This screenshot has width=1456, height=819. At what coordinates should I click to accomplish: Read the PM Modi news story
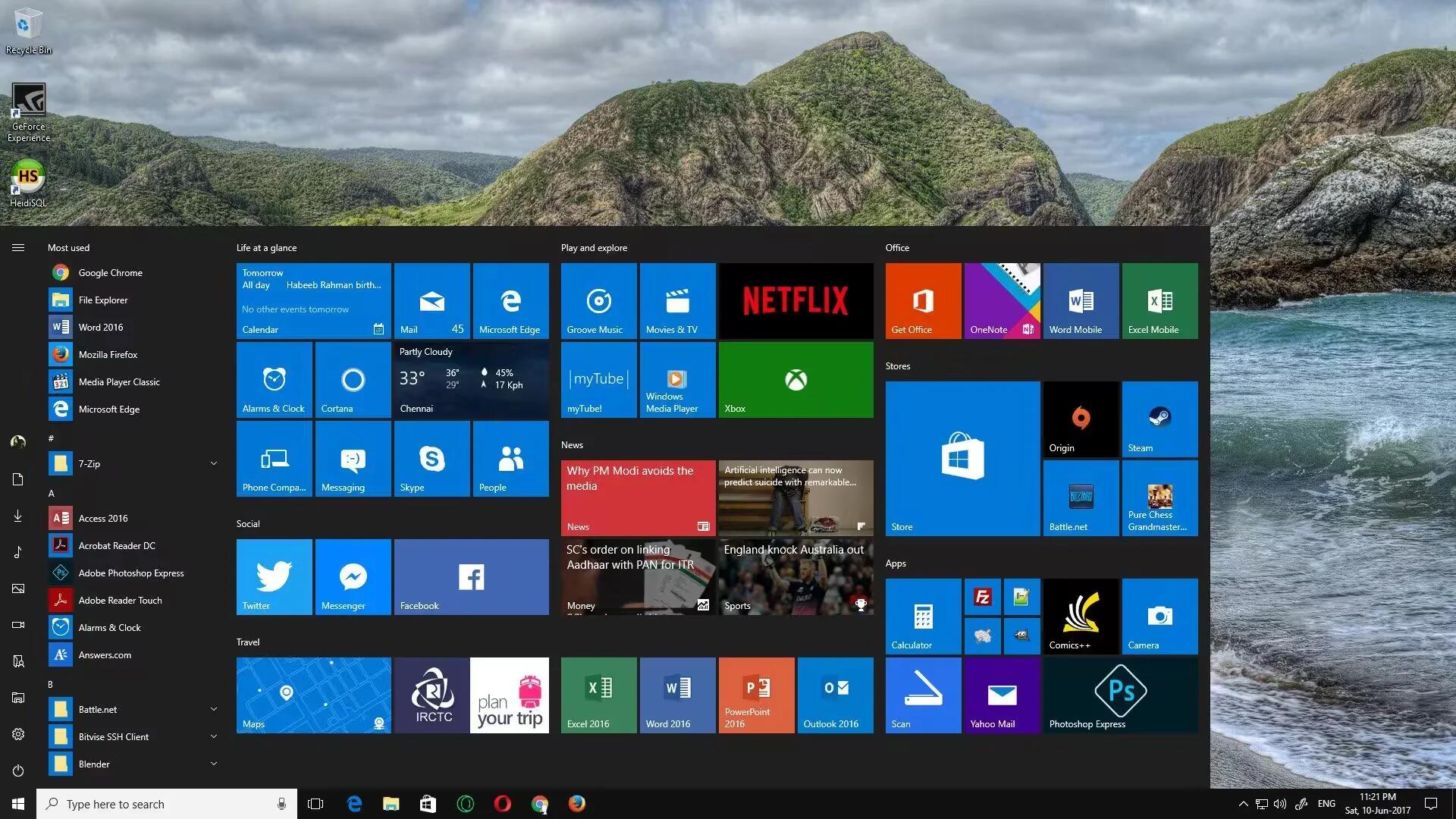[x=638, y=497]
